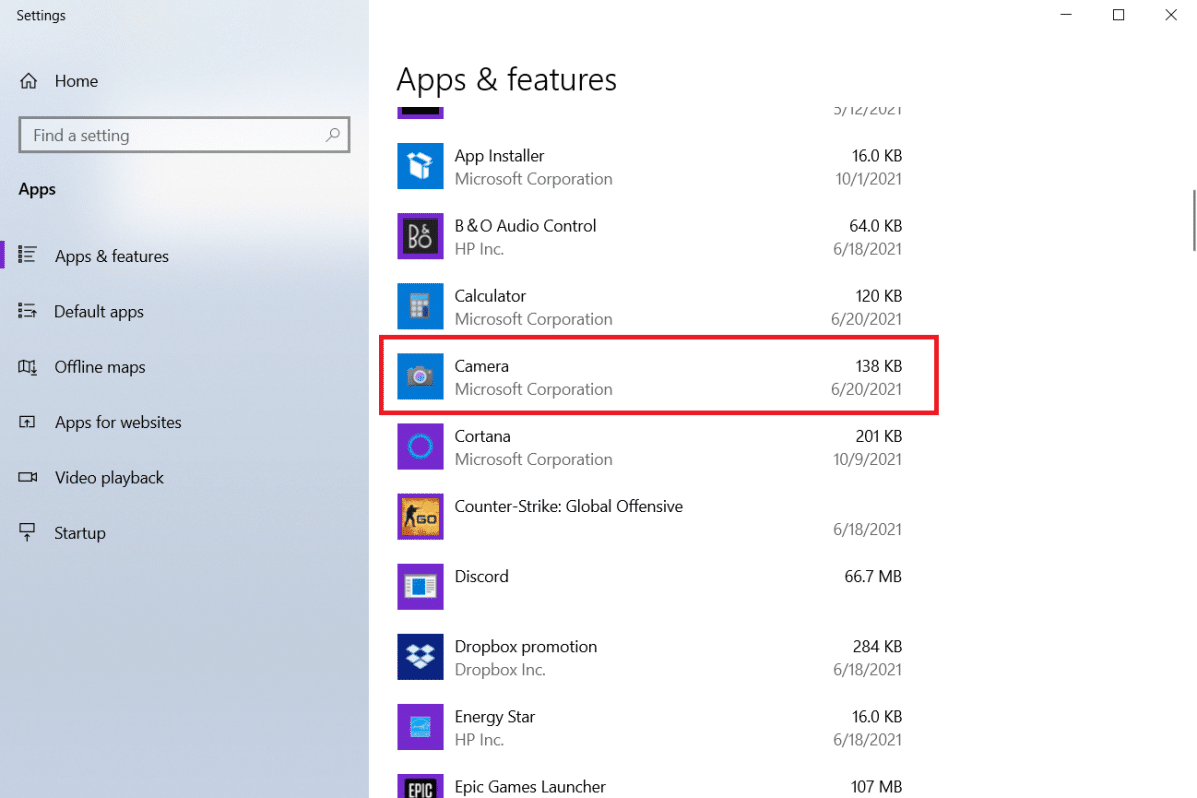Click the Calculator app icon

coord(420,306)
